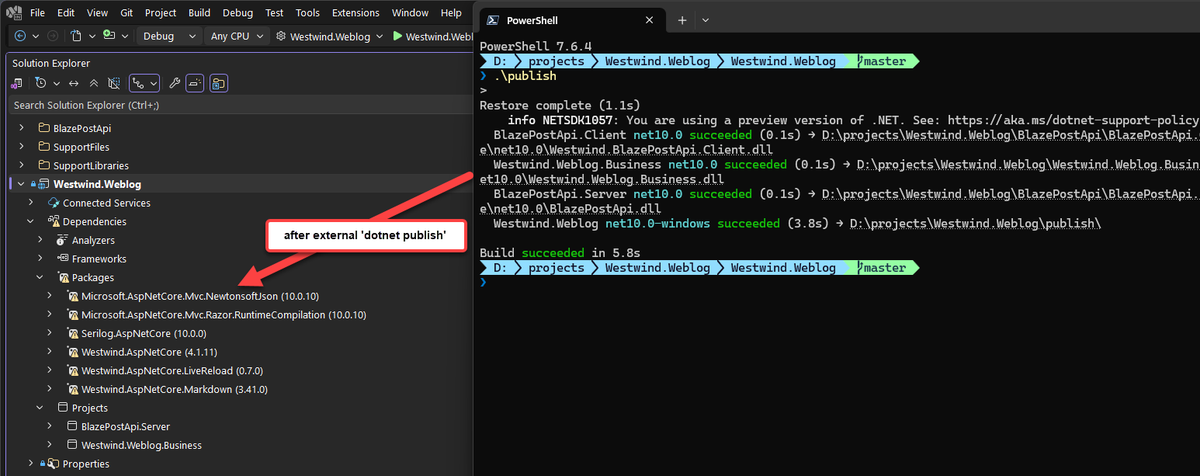
Task: Click the new tab plus button in terminal
Action: (683, 20)
